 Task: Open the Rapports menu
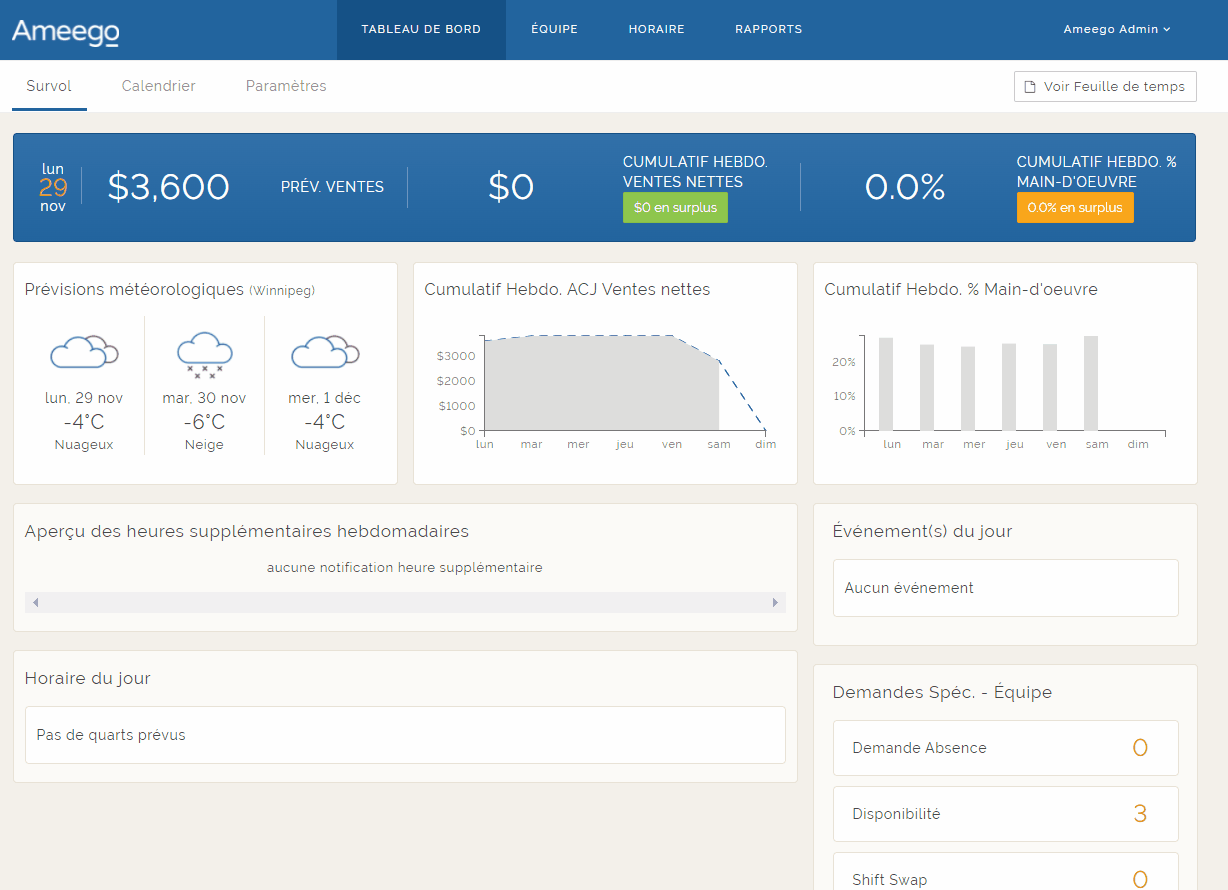pyautogui.click(x=768, y=30)
